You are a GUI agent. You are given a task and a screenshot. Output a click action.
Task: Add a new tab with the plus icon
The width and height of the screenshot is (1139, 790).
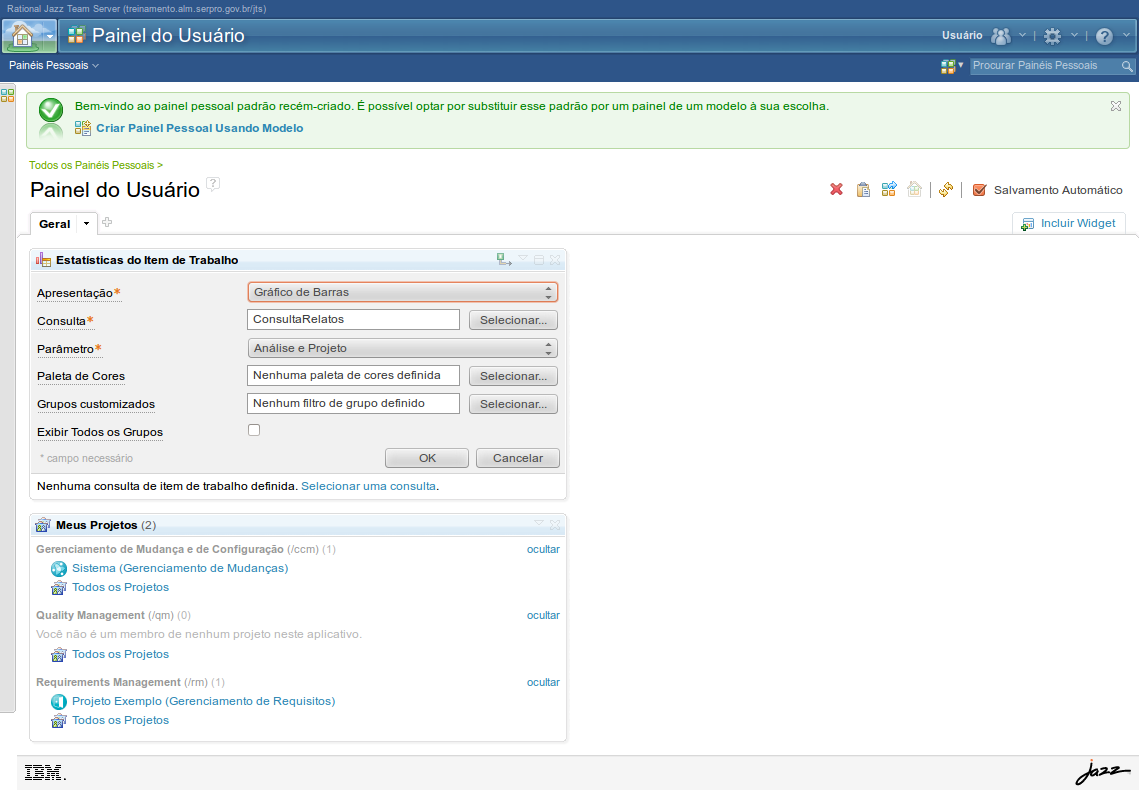(107, 222)
